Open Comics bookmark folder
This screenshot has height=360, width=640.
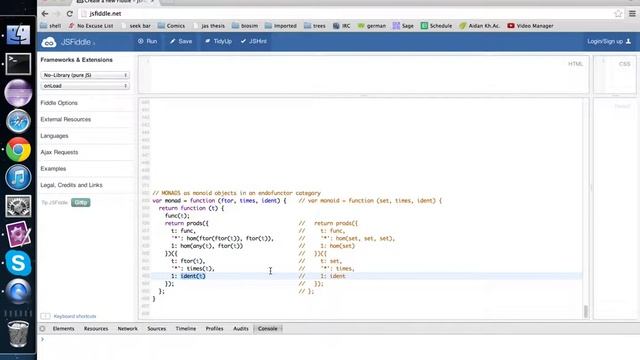[x=171, y=26]
